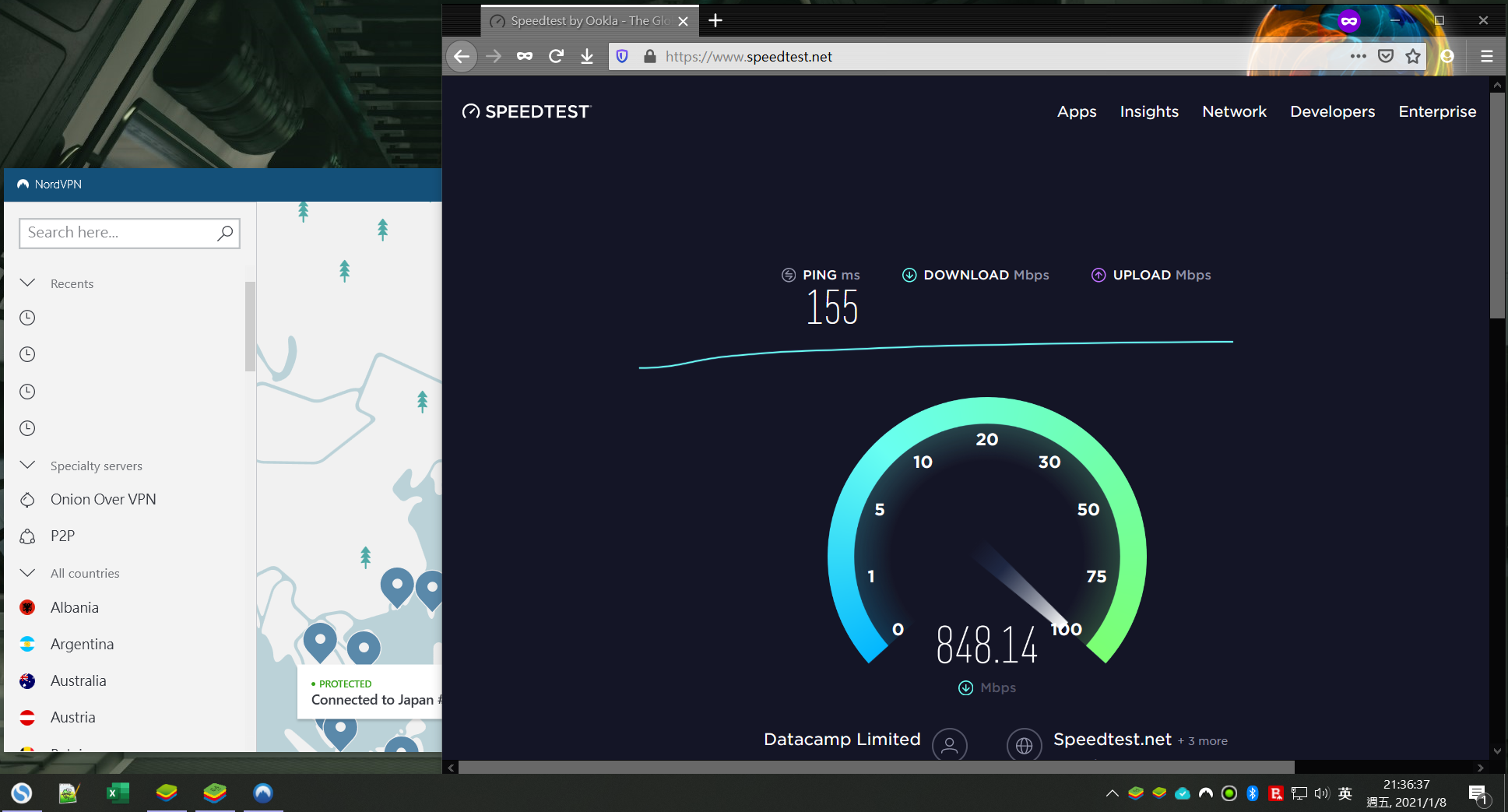
Task: Open the page actions three-dot menu
Action: tap(1359, 56)
